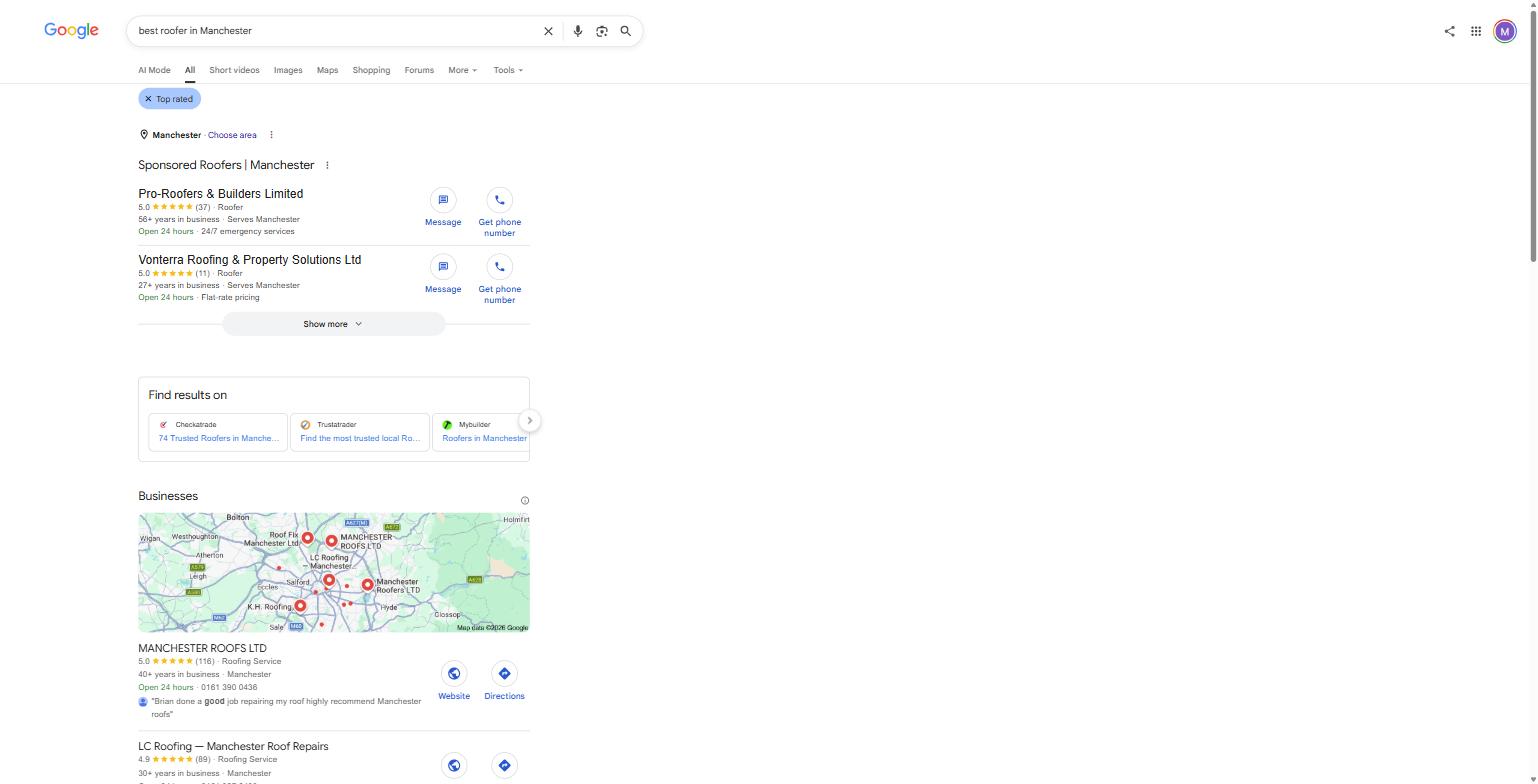The height and width of the screenshot is (784, 1538).
Task: Expand the More dropdown
Action: click(462, 70)
